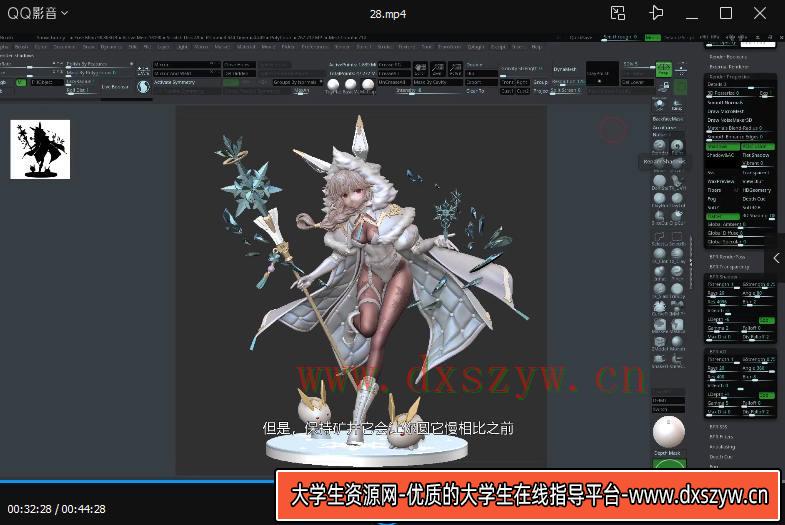Click the Activate Symmetry button
This screenshot has height=525, width=785.
point(174,82)
